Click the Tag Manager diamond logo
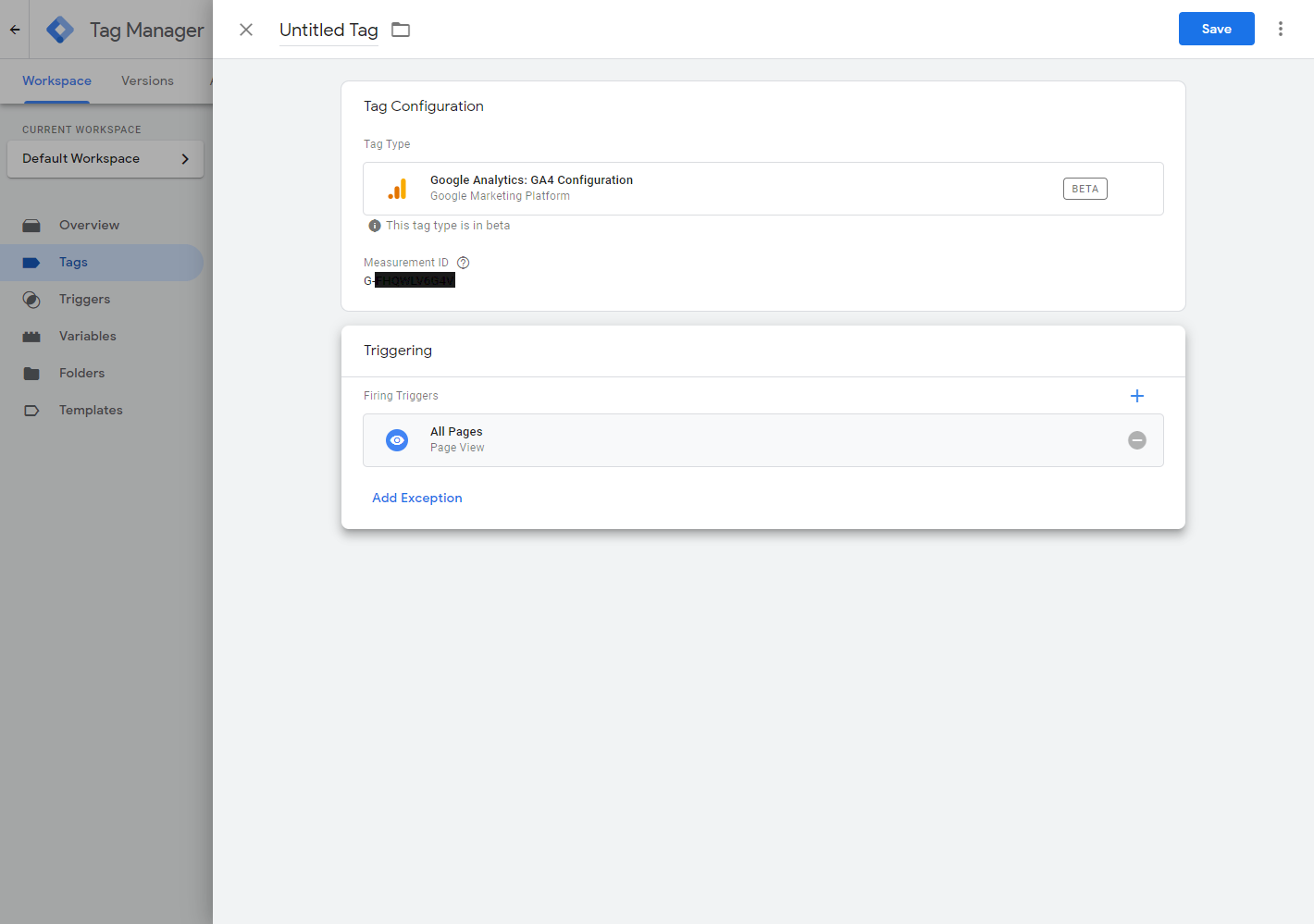Viewport: 1314px width, 924px height. pyautogui.click(x=60, y=30)
